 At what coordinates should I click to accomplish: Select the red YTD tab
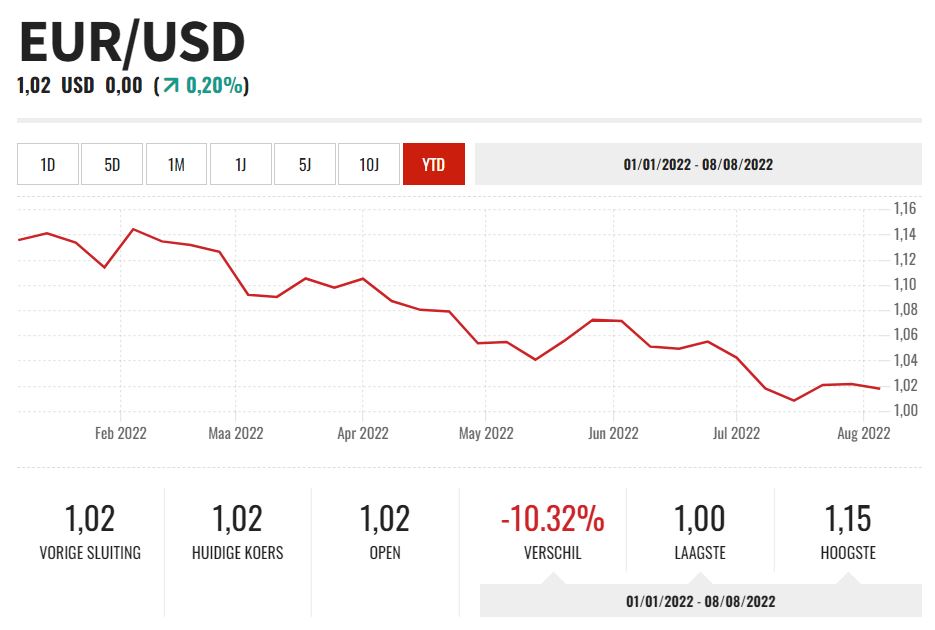(433, 164)
